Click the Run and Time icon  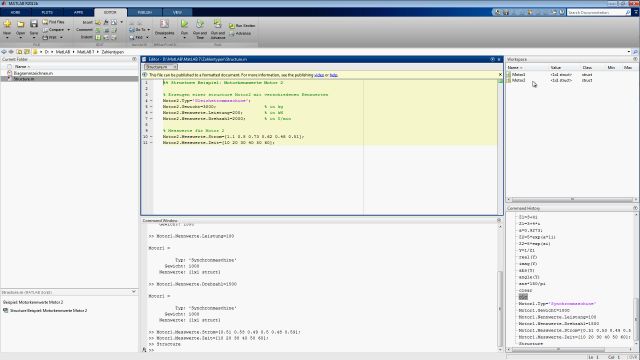200,24
